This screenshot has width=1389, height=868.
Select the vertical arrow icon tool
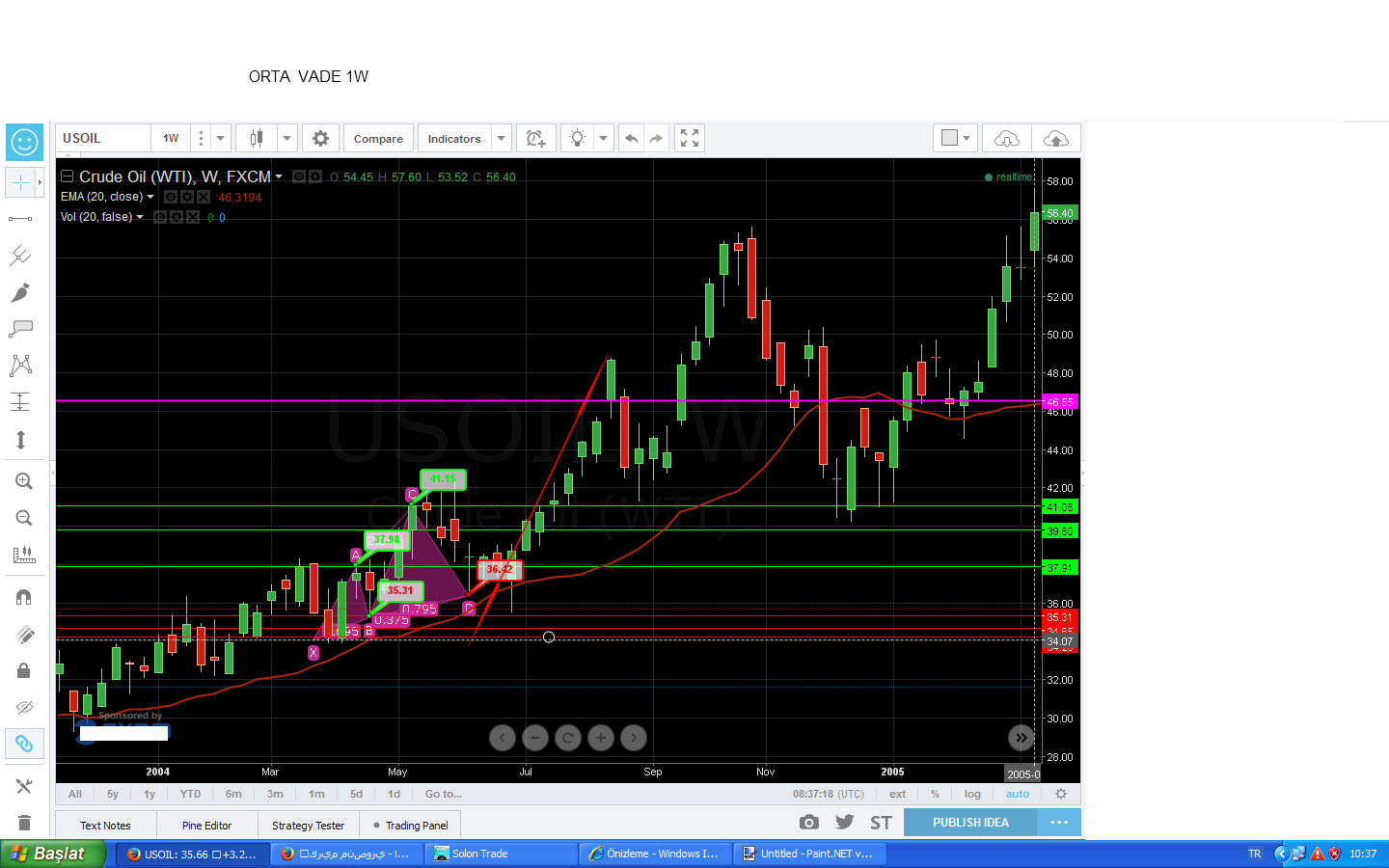(x=20, y=440)
